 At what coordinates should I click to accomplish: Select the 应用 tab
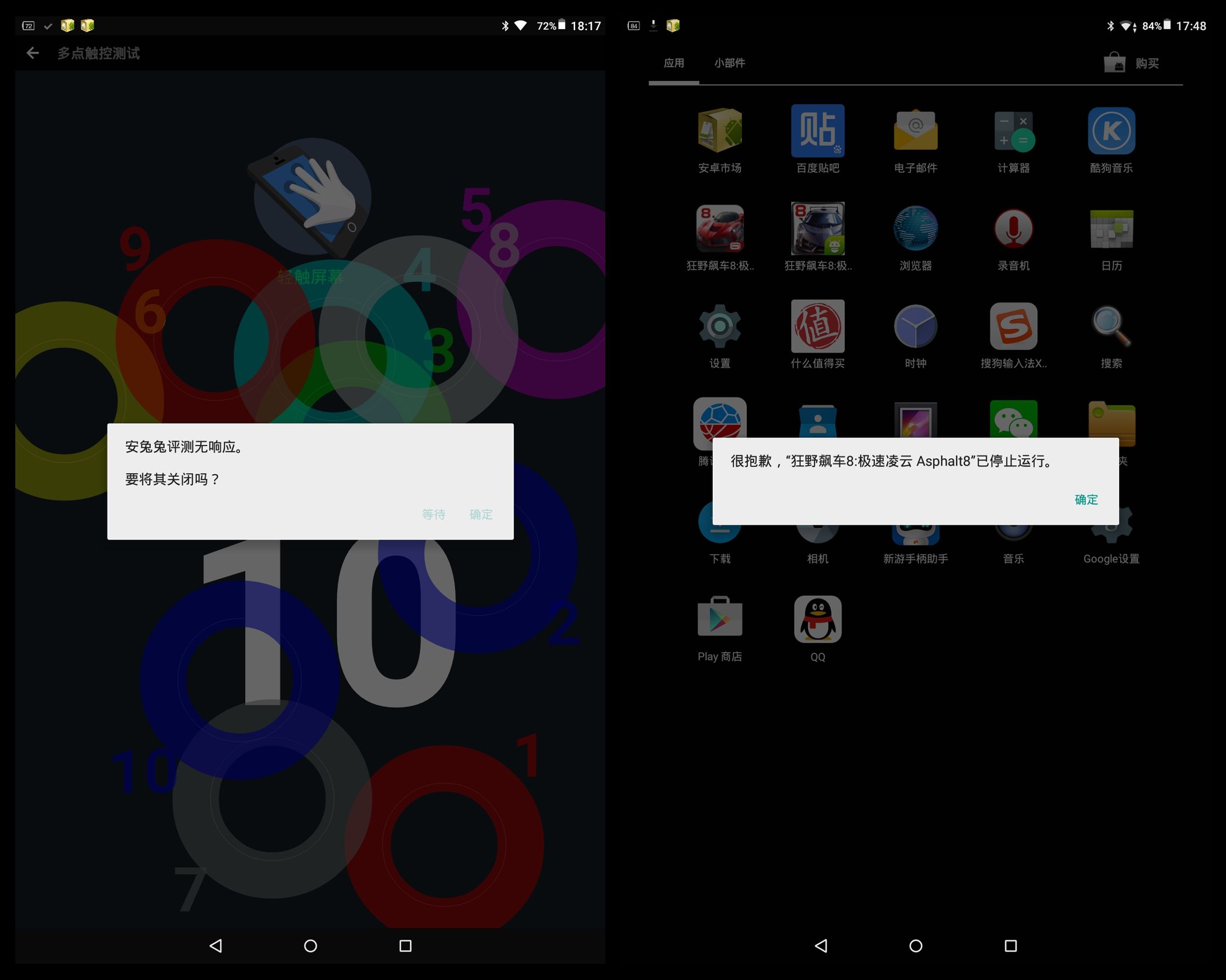point(674,63)
